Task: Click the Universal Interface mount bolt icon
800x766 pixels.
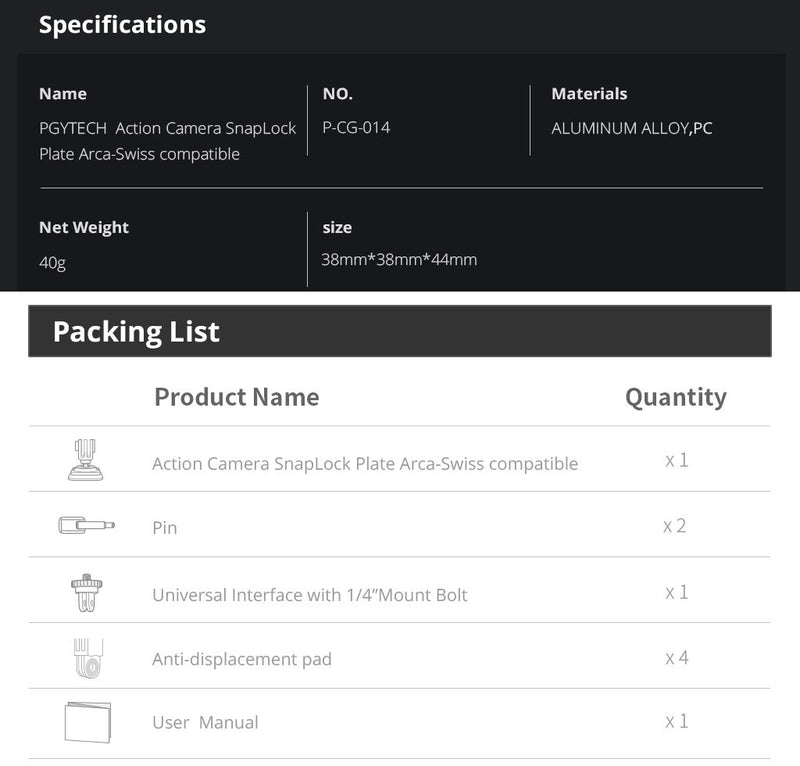Action: (87, 593)
